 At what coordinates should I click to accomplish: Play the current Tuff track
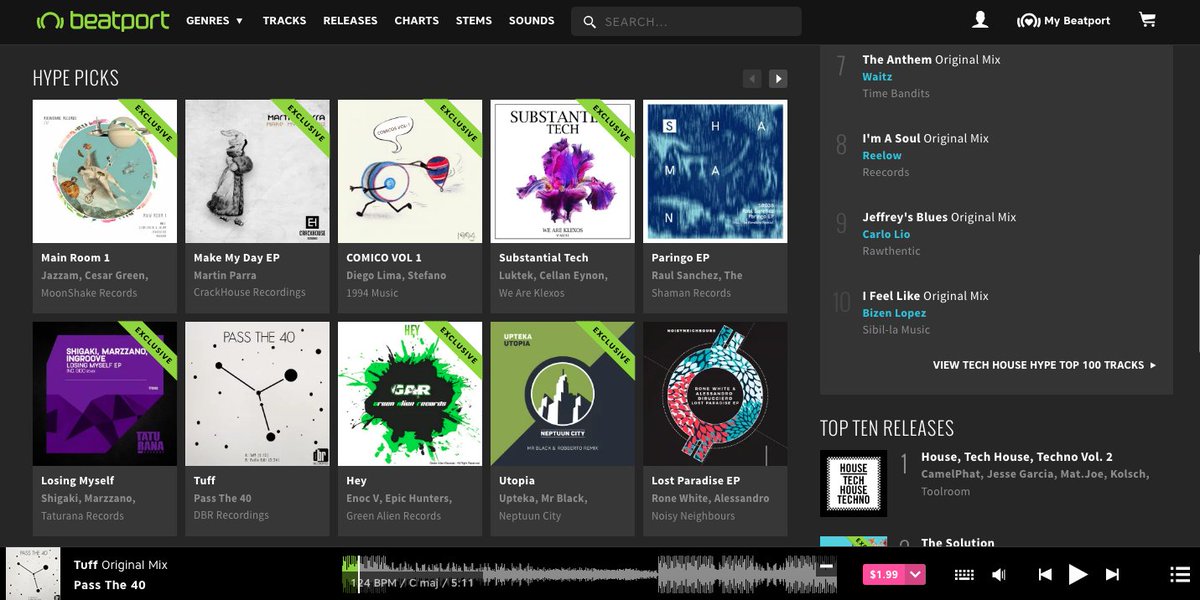pos(1078,574)
